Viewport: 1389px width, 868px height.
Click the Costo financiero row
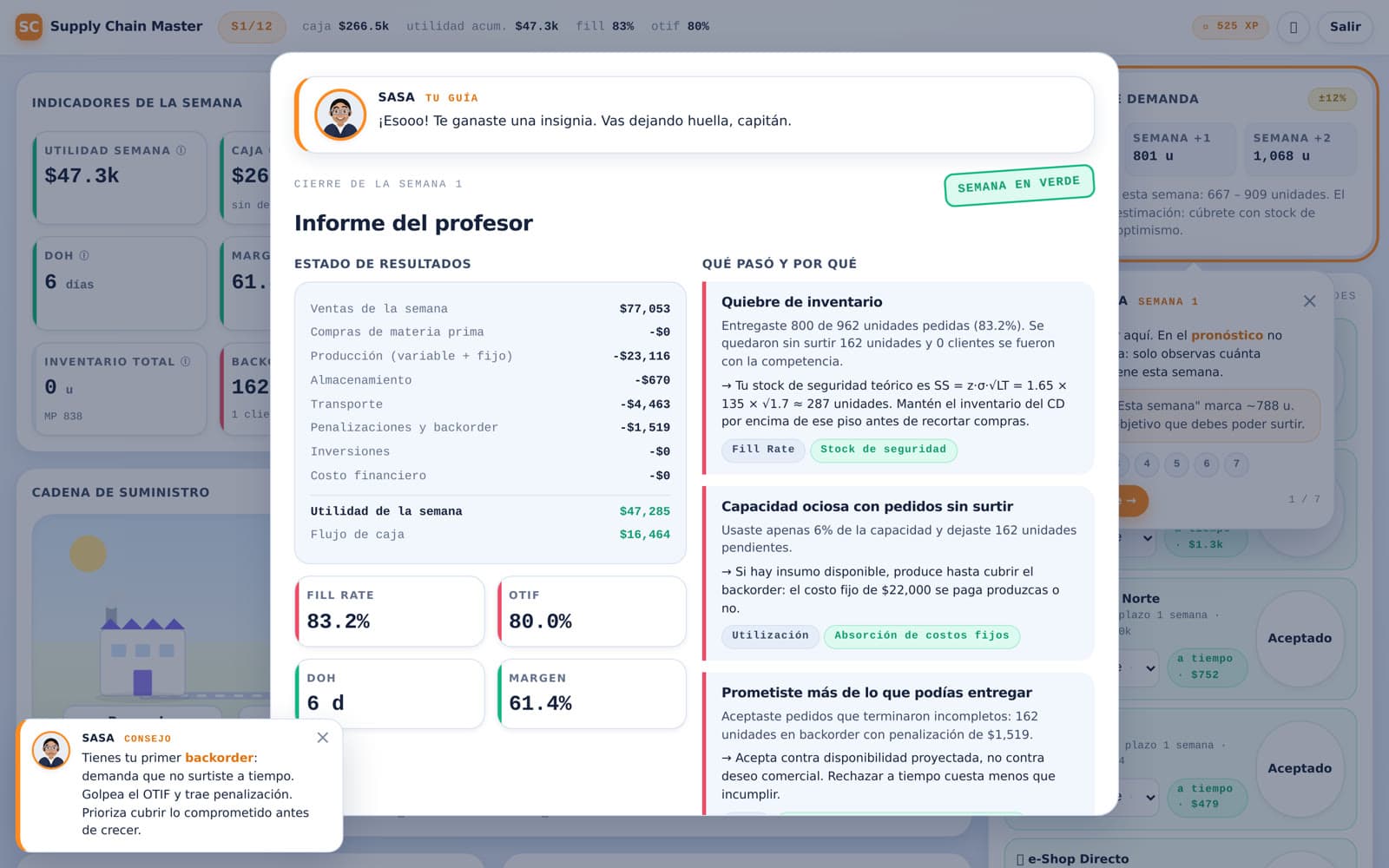490,476
